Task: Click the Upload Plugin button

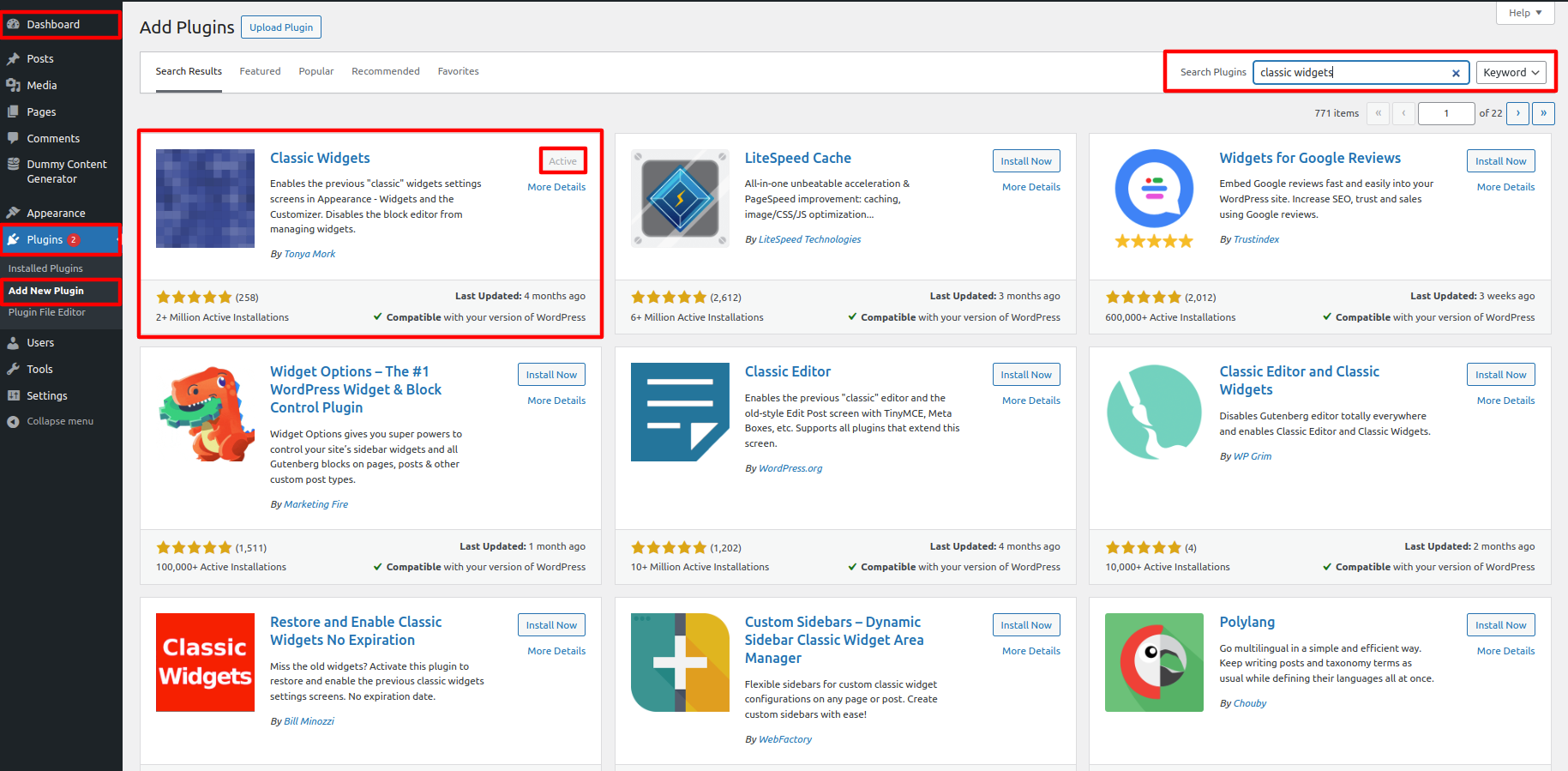Action: coord(281,27)
